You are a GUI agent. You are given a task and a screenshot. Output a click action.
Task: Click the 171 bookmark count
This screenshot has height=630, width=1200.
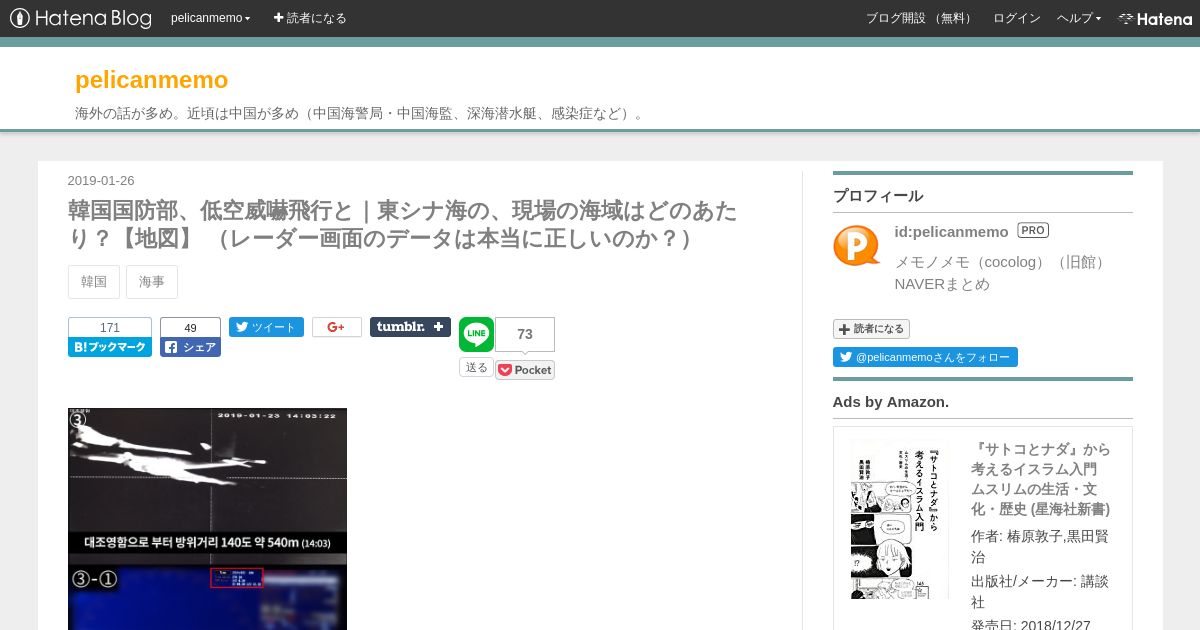click(110, 328)
